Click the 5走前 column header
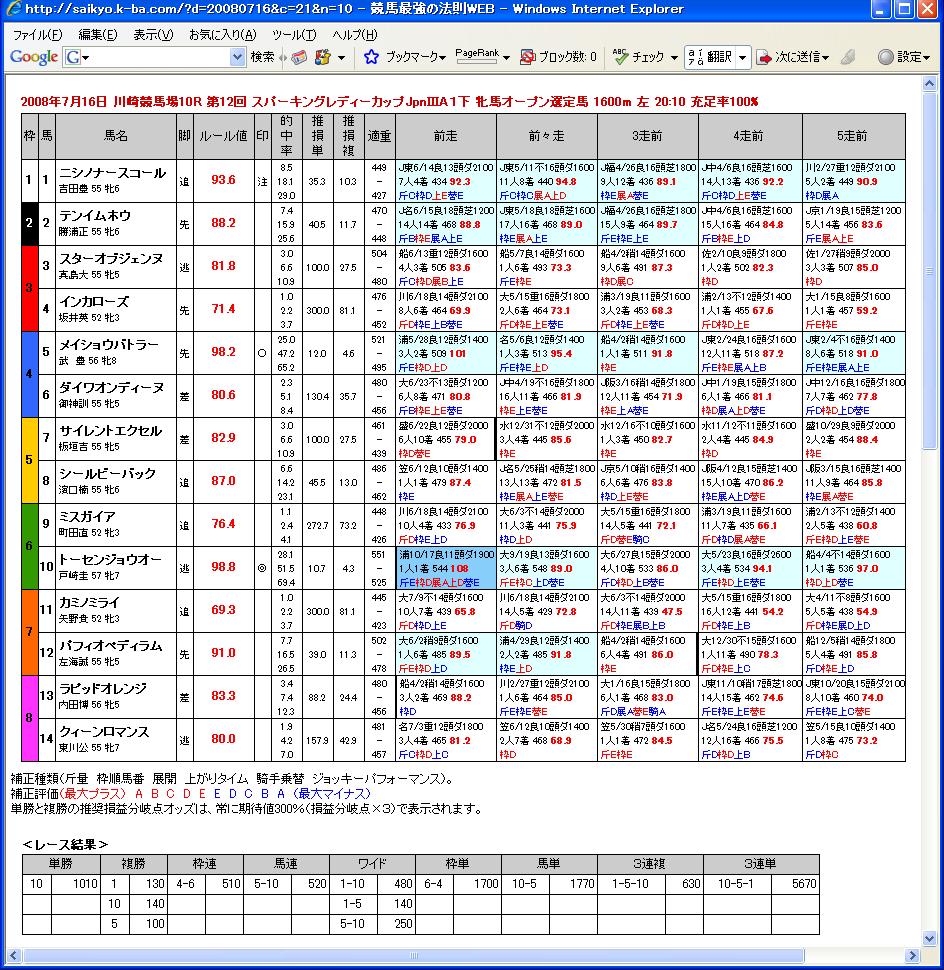Image resolution: width=944 pixels, height=970 pixels. click(853, 136)
